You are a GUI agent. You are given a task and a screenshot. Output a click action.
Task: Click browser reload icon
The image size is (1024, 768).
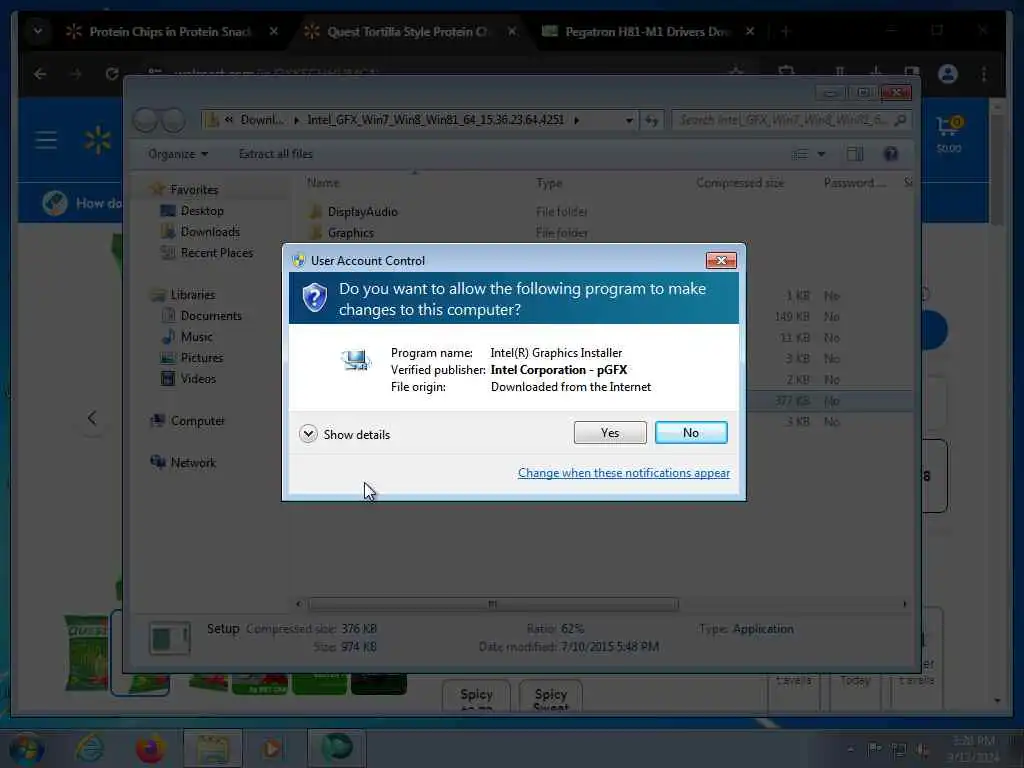click(112, 74)
